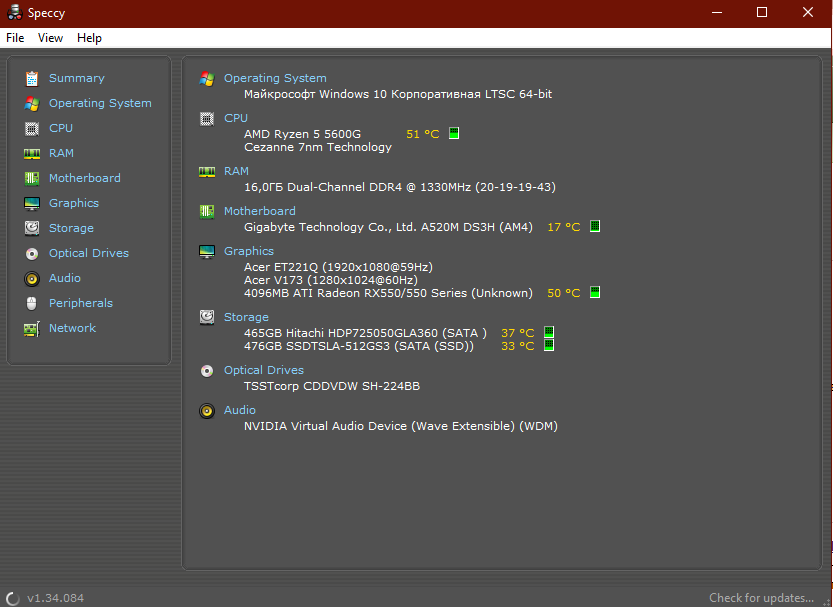The width and height of the screenshot is (833, 607).
Task: Click the Motherboard heading link in main panel
Action: 260,211
